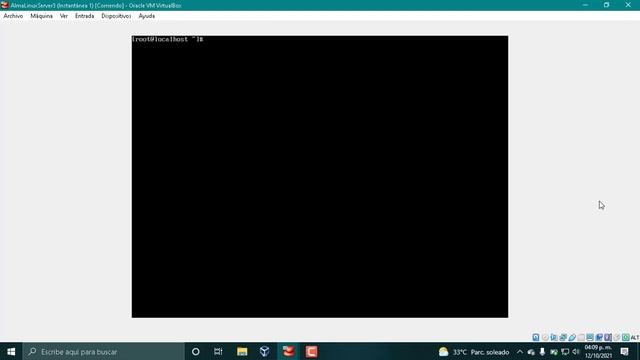This screenshot has height=360, width=640.
Task: Open Cortana from the taskbar
Action: click(x=196, y=351)
